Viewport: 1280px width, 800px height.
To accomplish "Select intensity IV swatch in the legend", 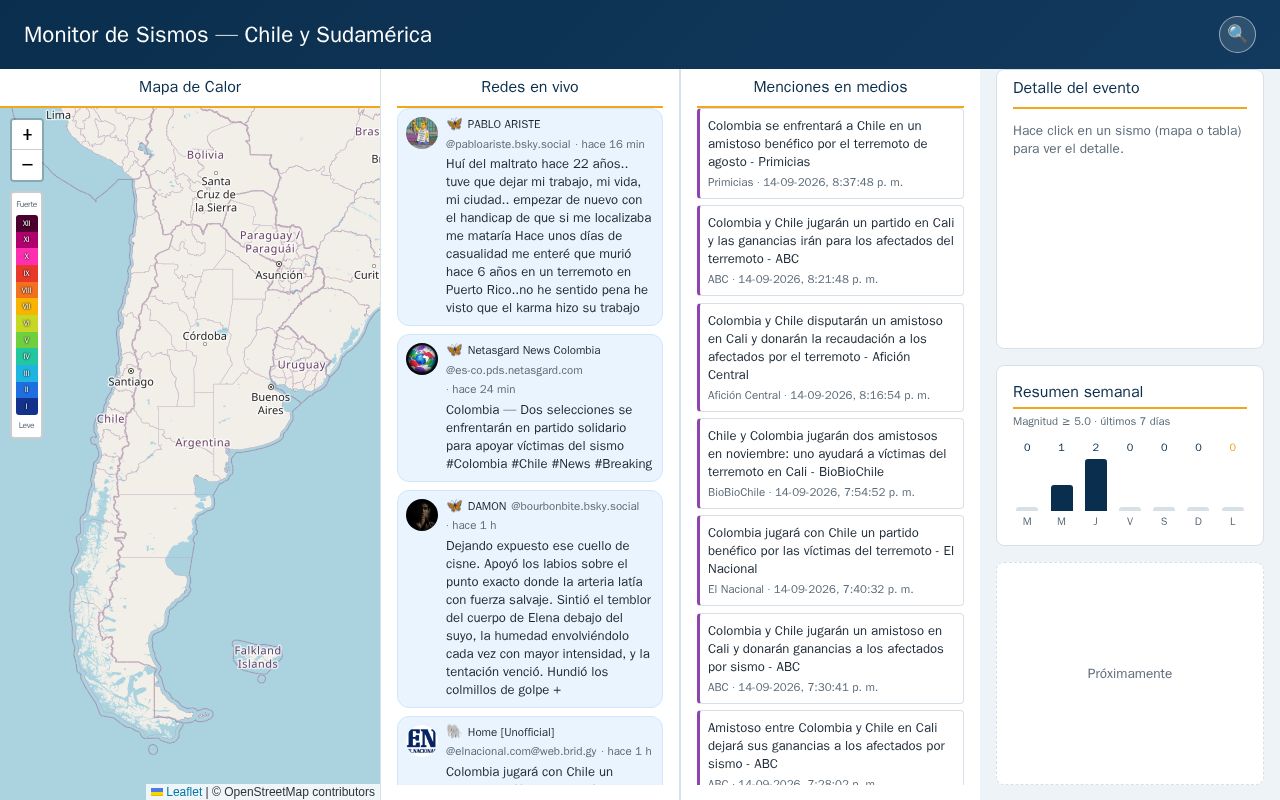I will 27,356.
